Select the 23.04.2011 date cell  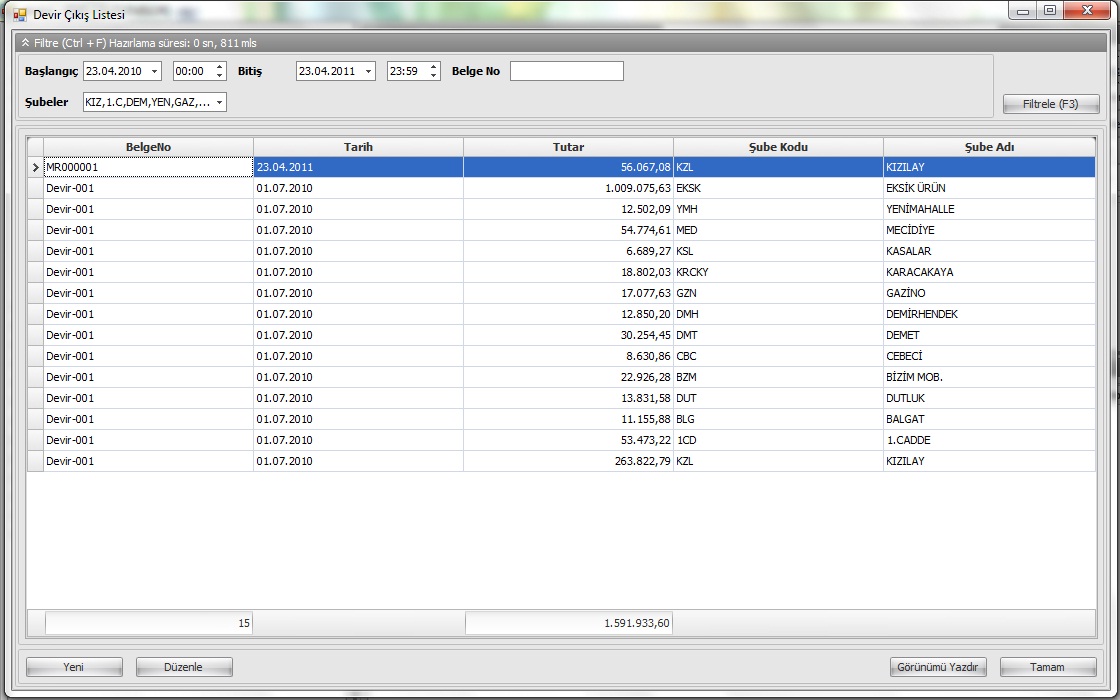359,167
